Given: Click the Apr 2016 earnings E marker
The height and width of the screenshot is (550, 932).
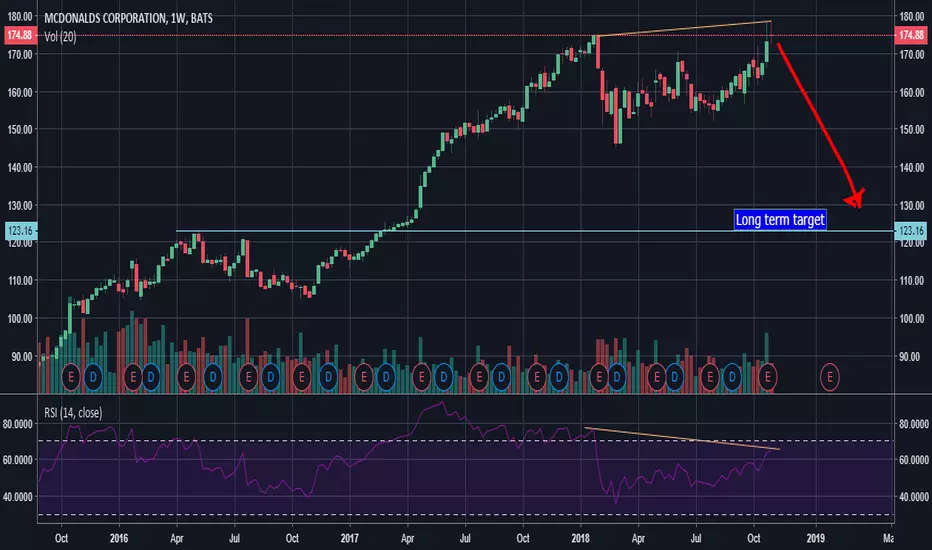Looking at the screenshot, I should click(187, 377).
